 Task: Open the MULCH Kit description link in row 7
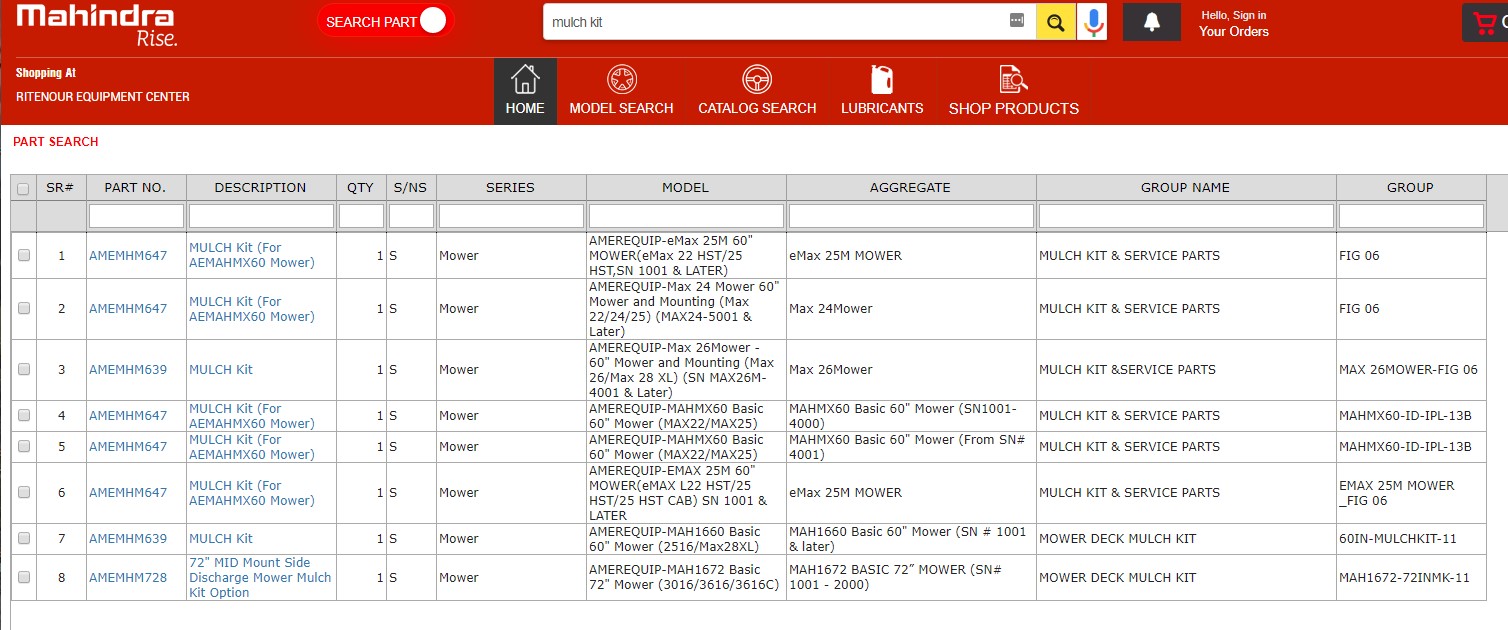click(x=221, y=539)
